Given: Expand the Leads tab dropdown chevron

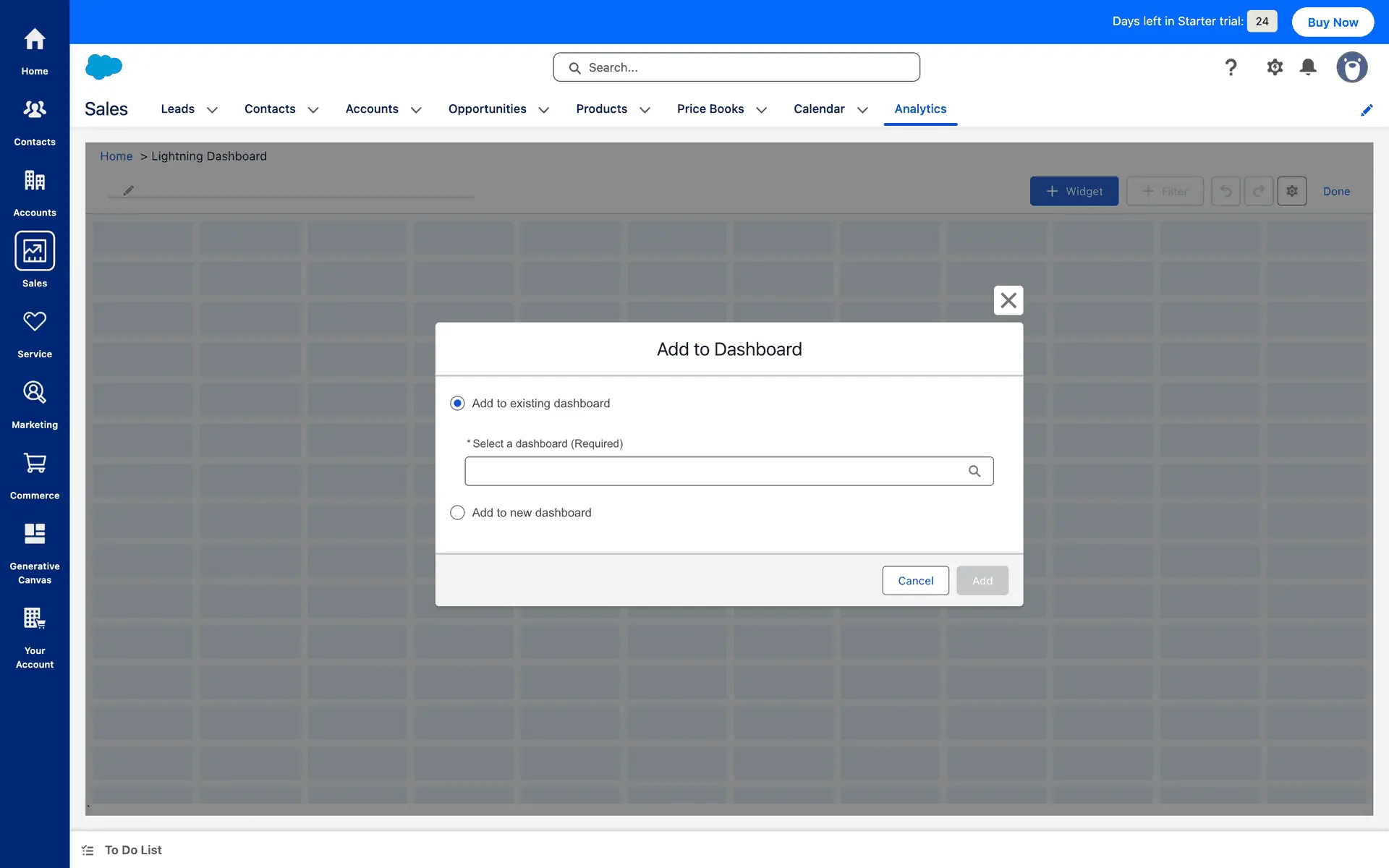Looking at the screenshot, I should click(x=212, y=110).
